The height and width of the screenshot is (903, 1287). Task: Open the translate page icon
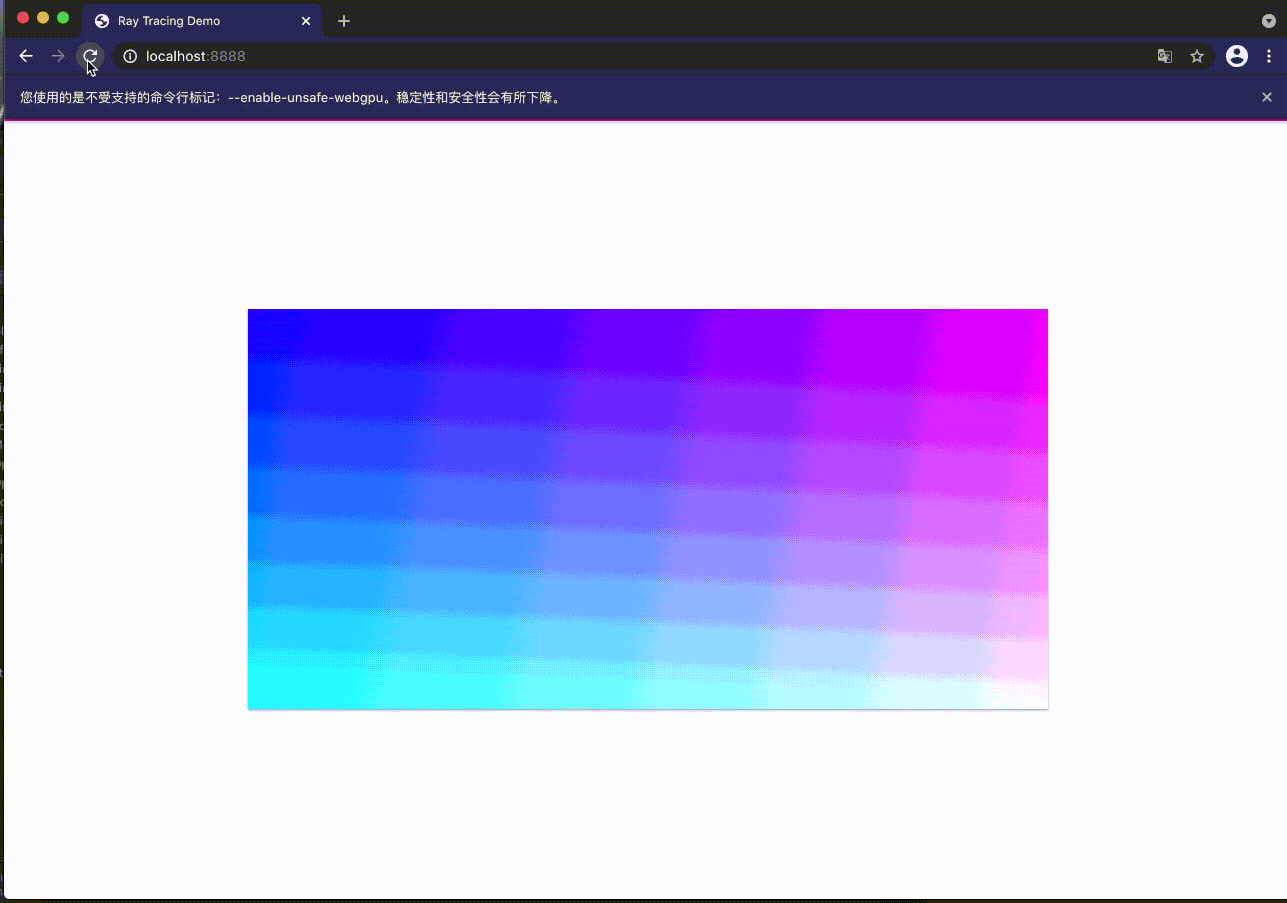pyautogui.click(x=1164, y=56)
